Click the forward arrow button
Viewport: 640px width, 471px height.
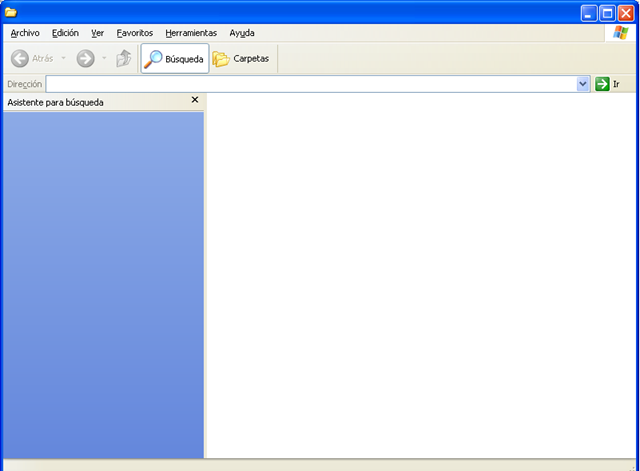[86, 58]
